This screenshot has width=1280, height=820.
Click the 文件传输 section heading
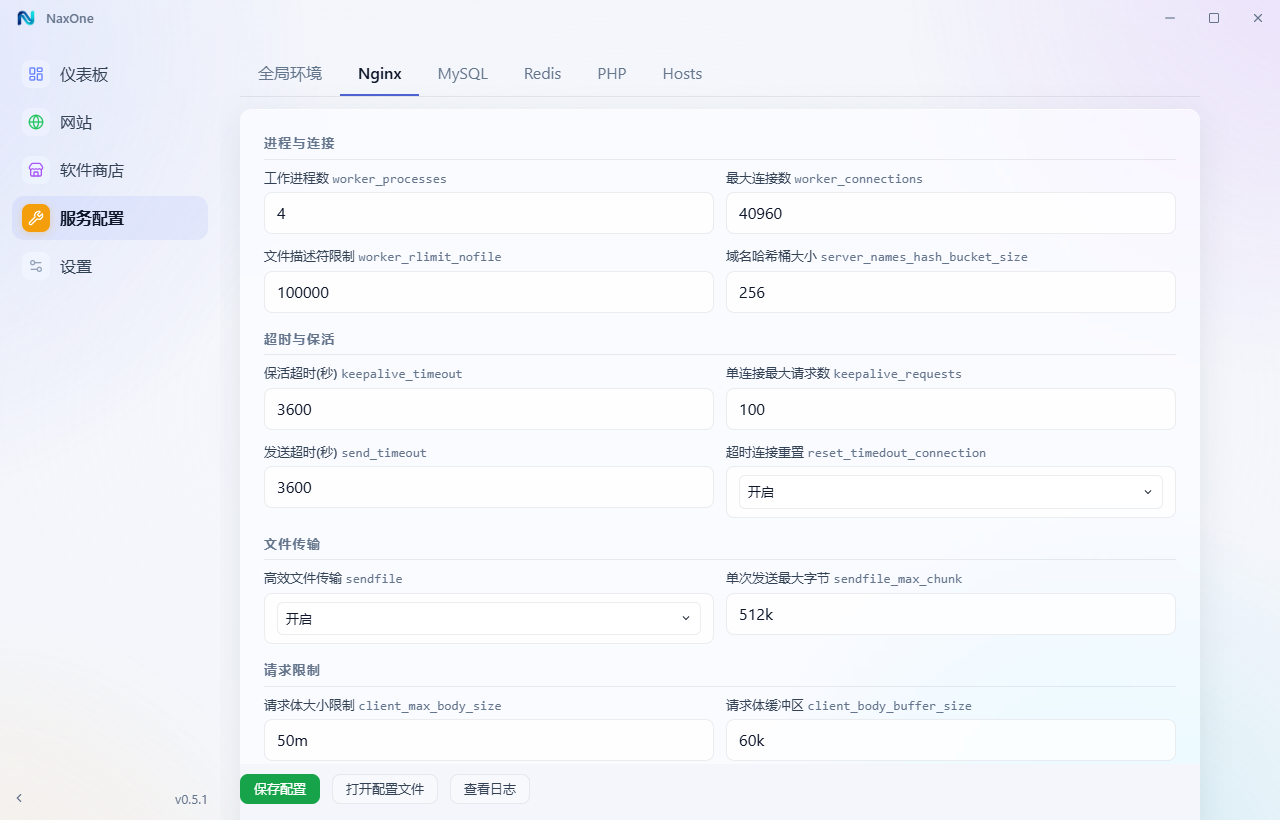point(292,544)
